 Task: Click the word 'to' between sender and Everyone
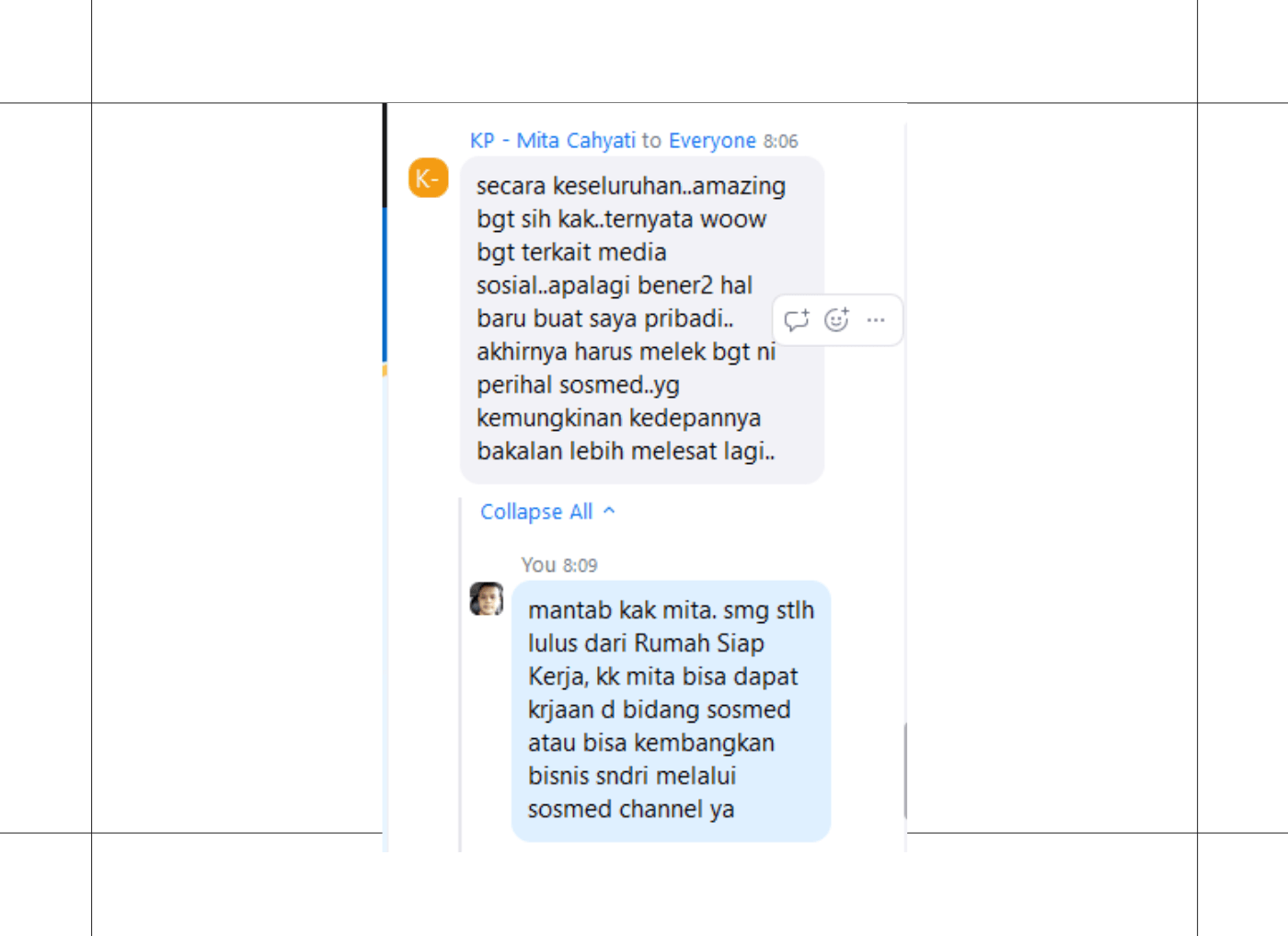pyautogui.click(x=651, y=141)
